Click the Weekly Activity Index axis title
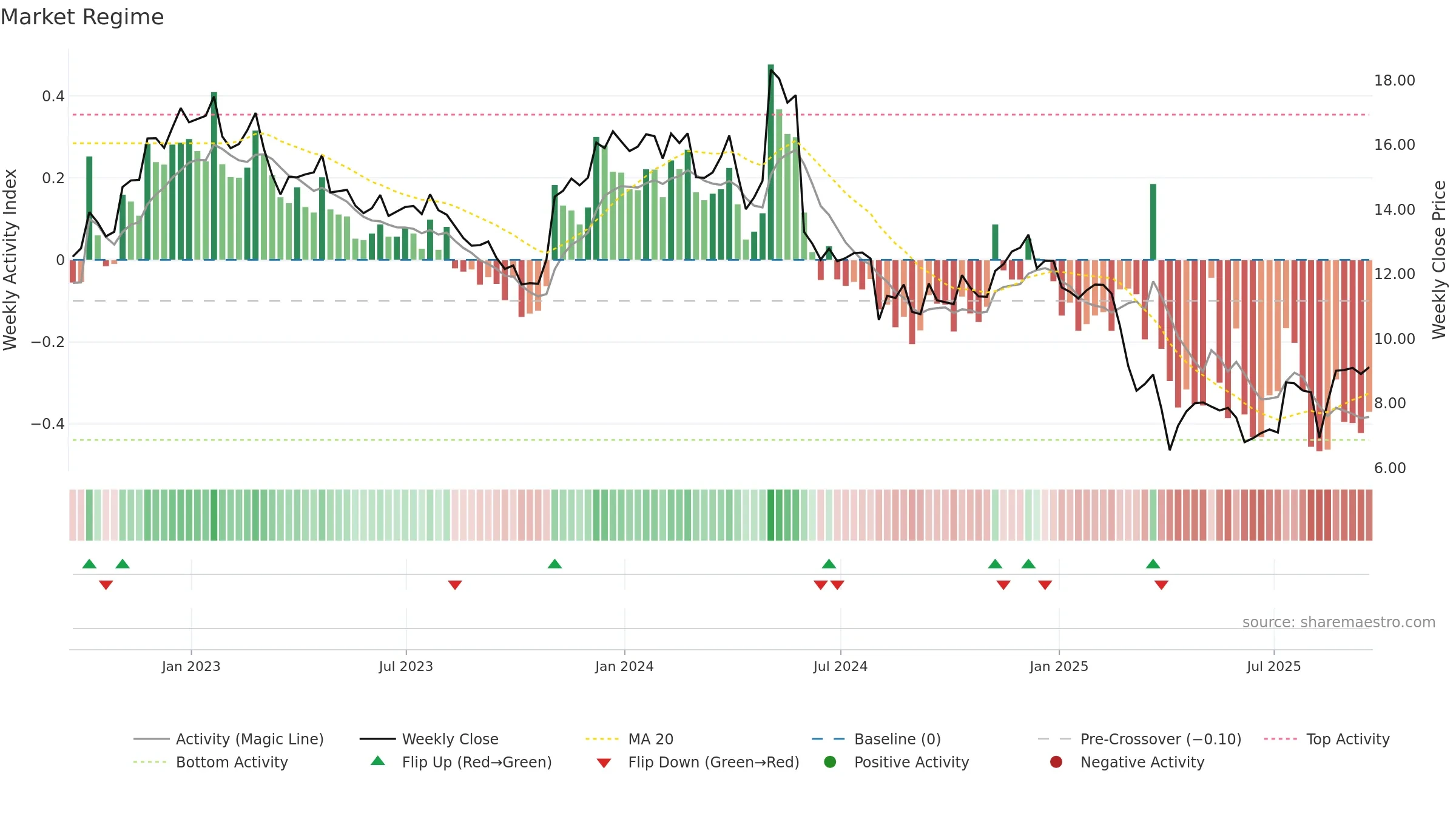Viewport: 1456px width, 819px height. coord(10,260)
